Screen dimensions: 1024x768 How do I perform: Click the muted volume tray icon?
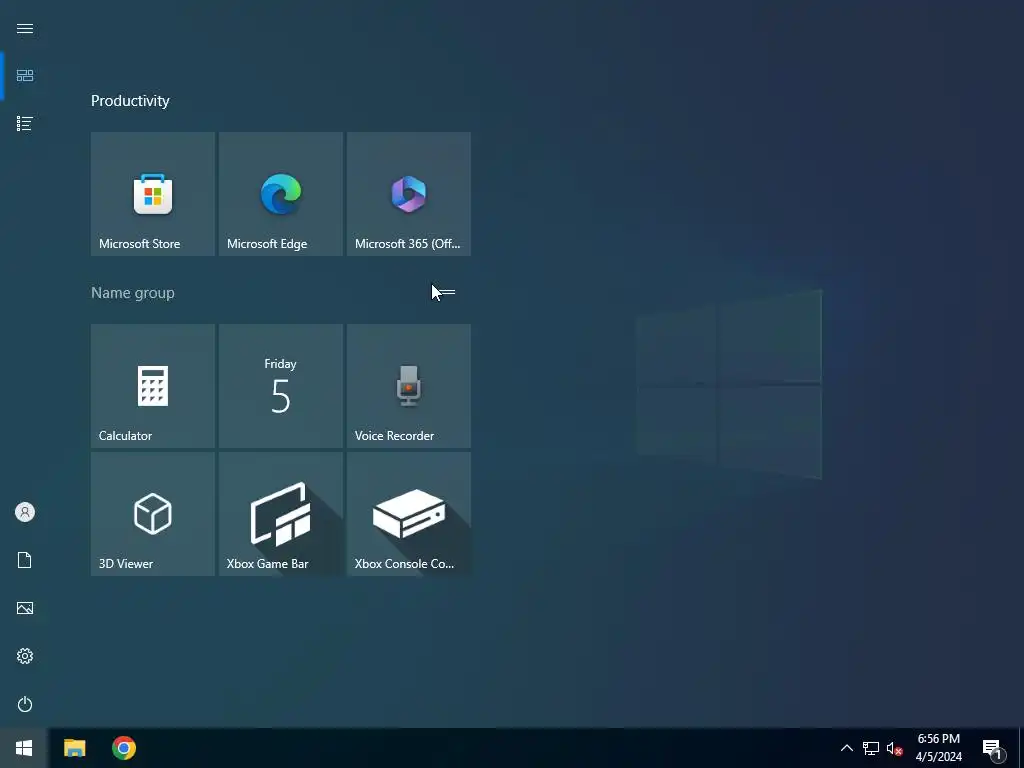click(x=895, y=748)
